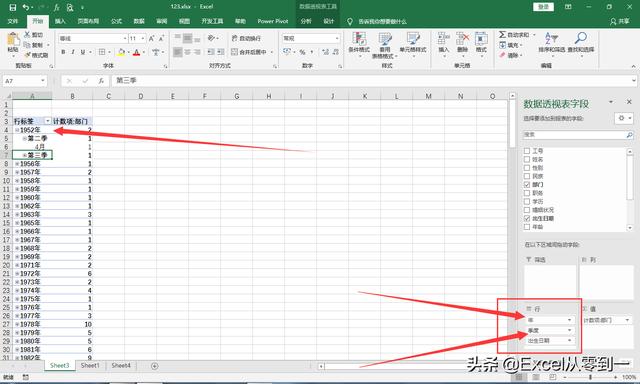Click the Borders icon

[x=102, y=52]
